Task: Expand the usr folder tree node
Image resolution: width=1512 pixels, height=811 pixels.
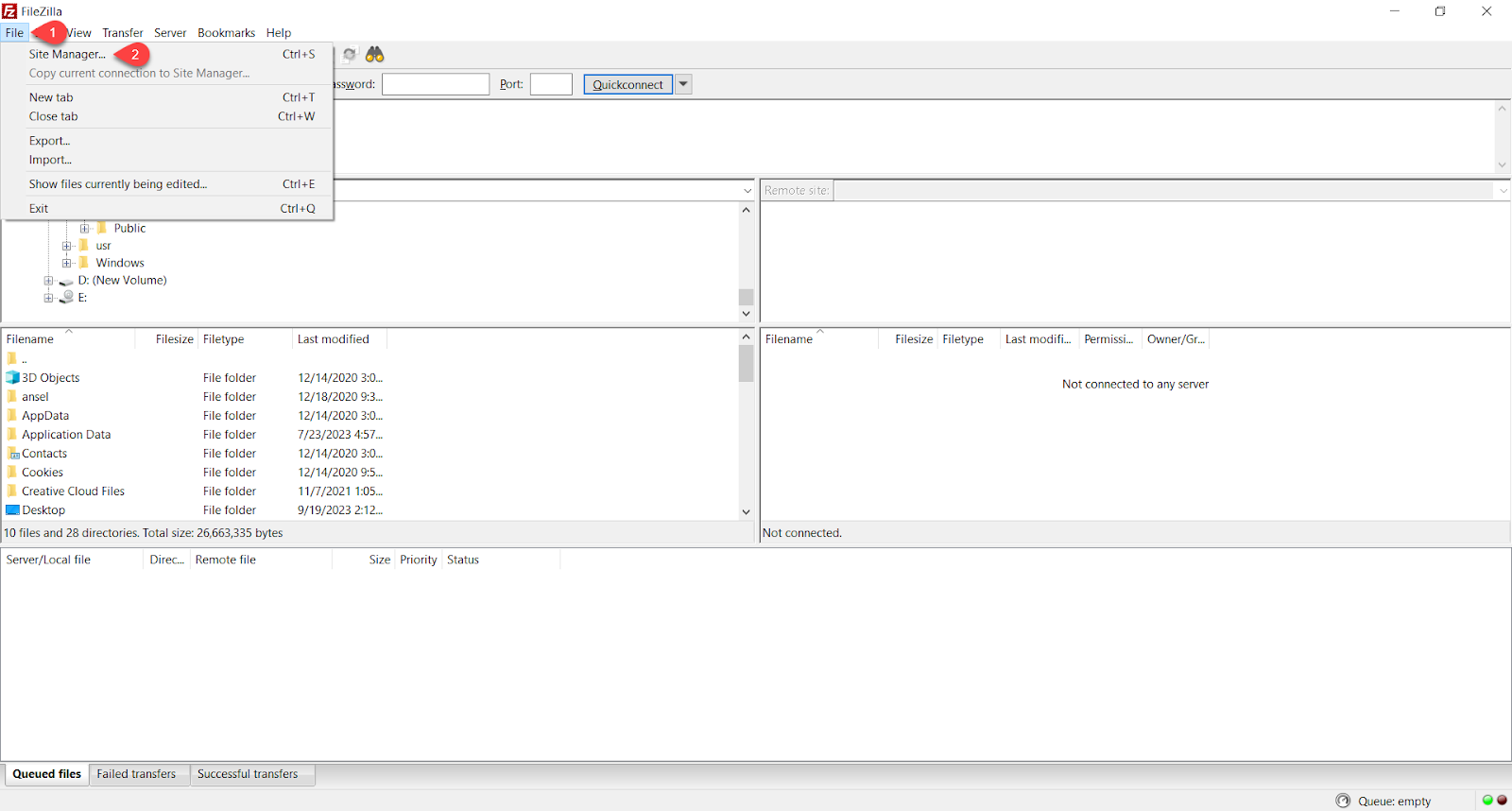Action: tap(66, 246)
